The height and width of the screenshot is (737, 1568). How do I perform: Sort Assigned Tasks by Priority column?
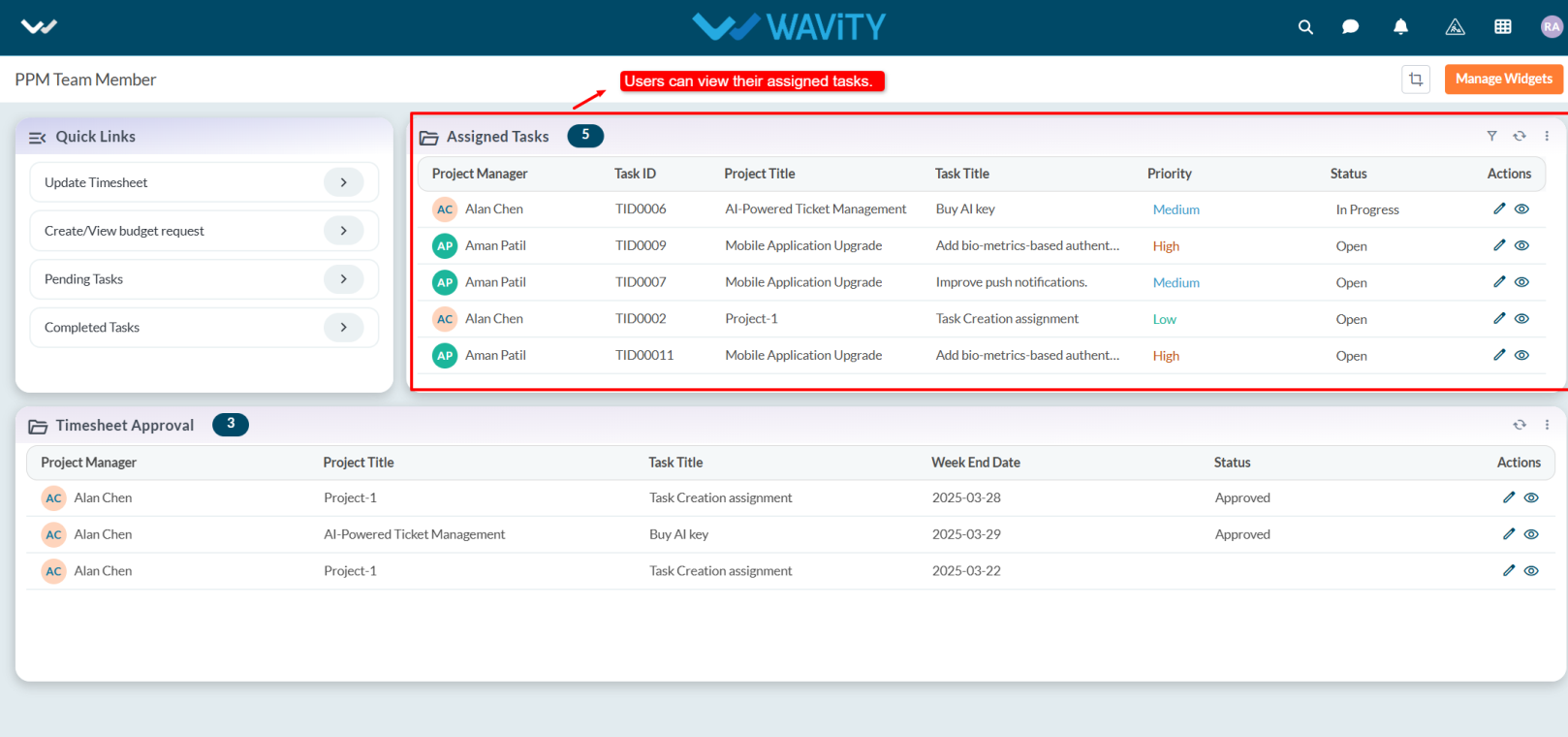click(x=1170, y=174)
